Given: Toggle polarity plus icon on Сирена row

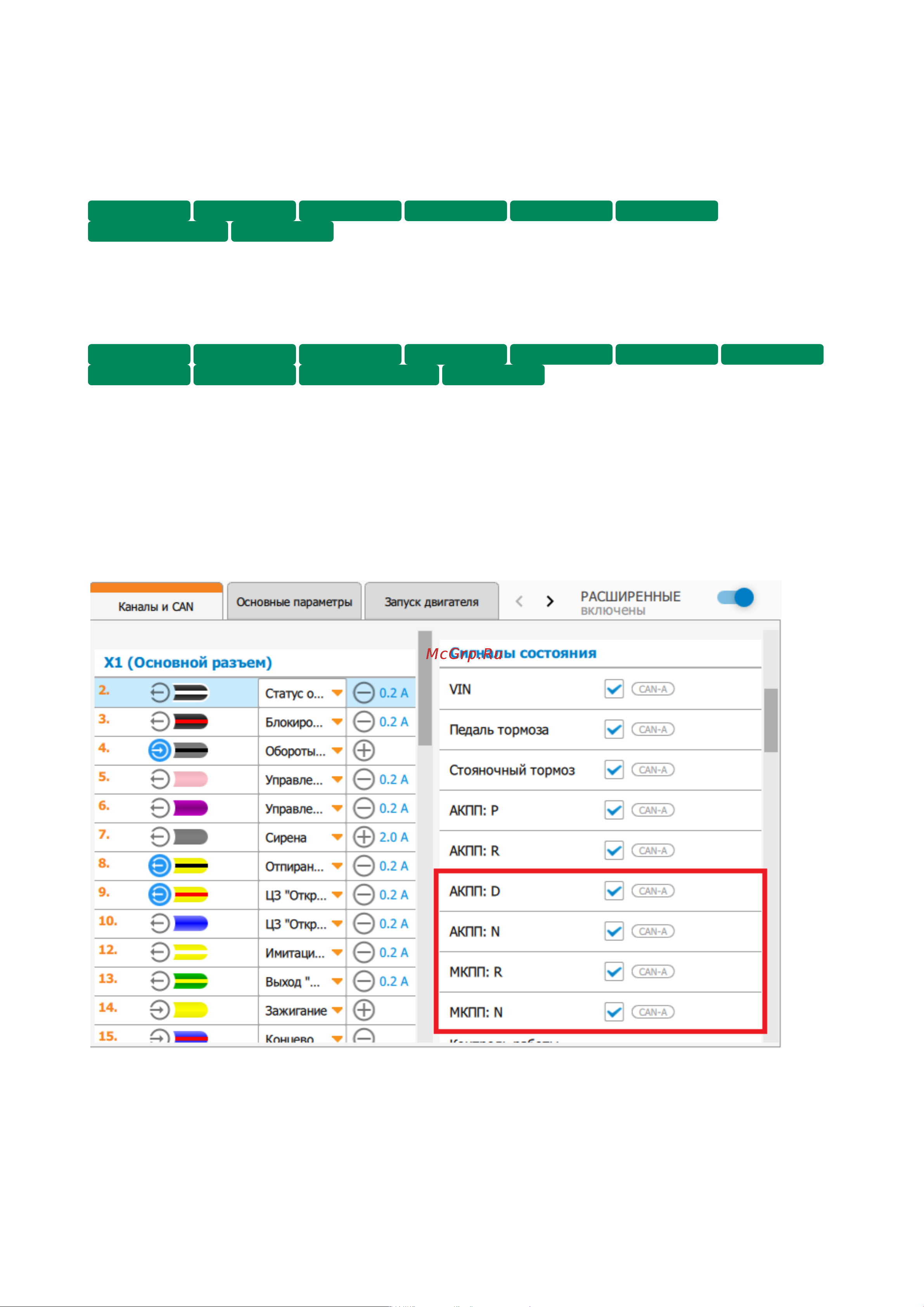Looking at the screenshot, I should pos(364,837).
